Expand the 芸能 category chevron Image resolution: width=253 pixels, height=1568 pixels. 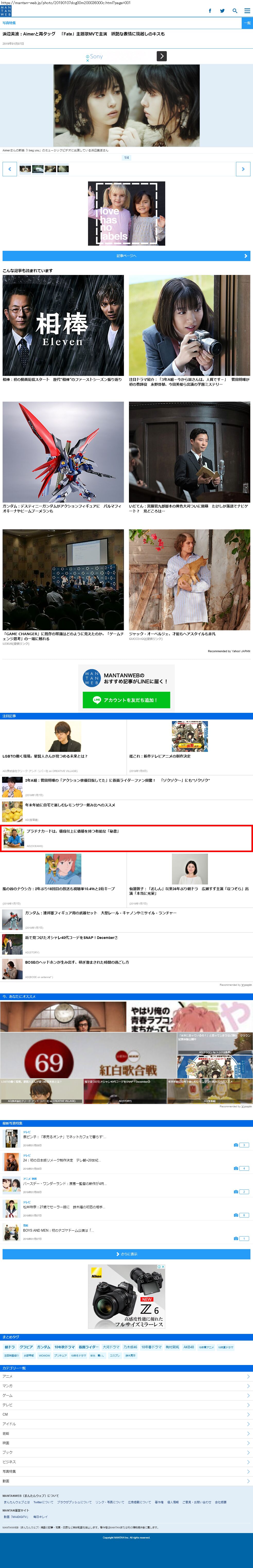point(248,1433)
